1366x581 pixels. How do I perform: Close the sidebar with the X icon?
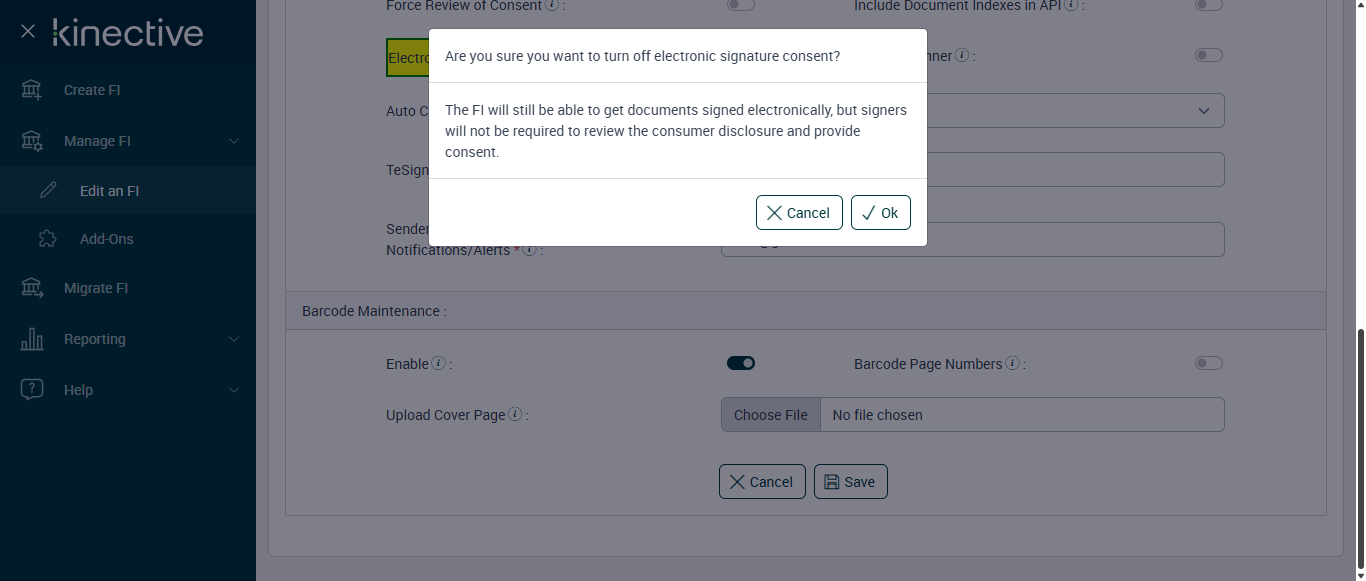tap(28, 32)
